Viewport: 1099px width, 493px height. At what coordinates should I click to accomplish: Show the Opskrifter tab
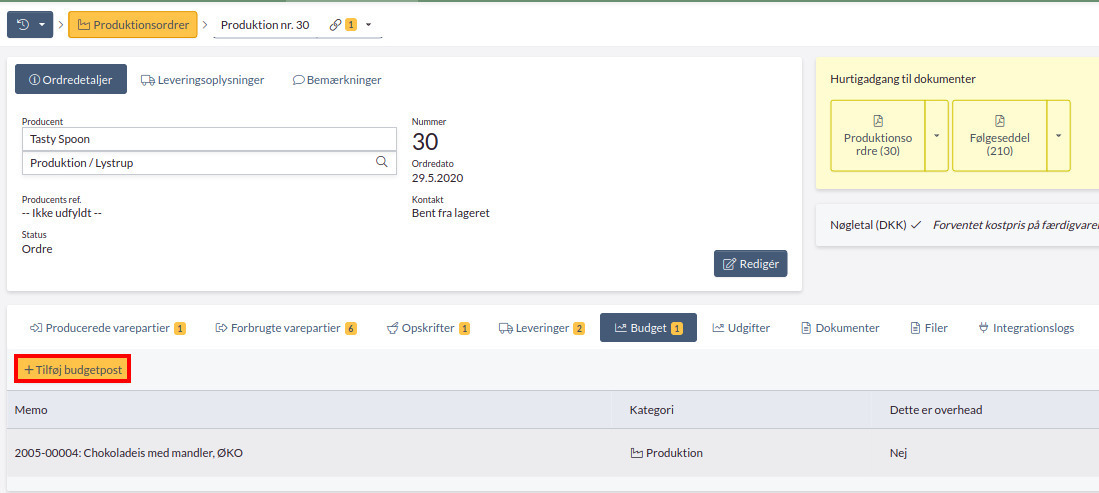[428, 328]
